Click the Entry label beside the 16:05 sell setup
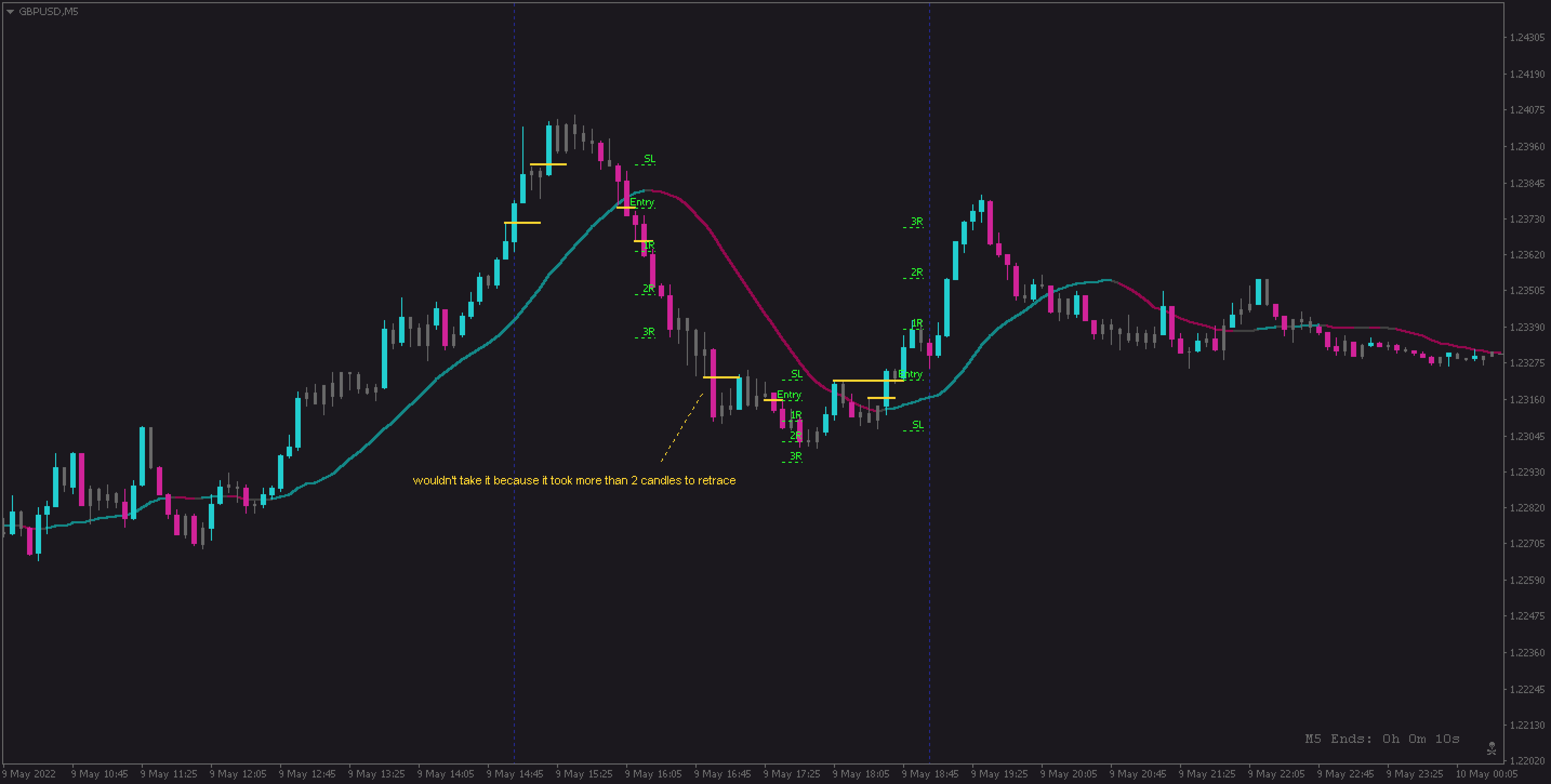This screenshot has height=784, width=1551. [642, 202]
